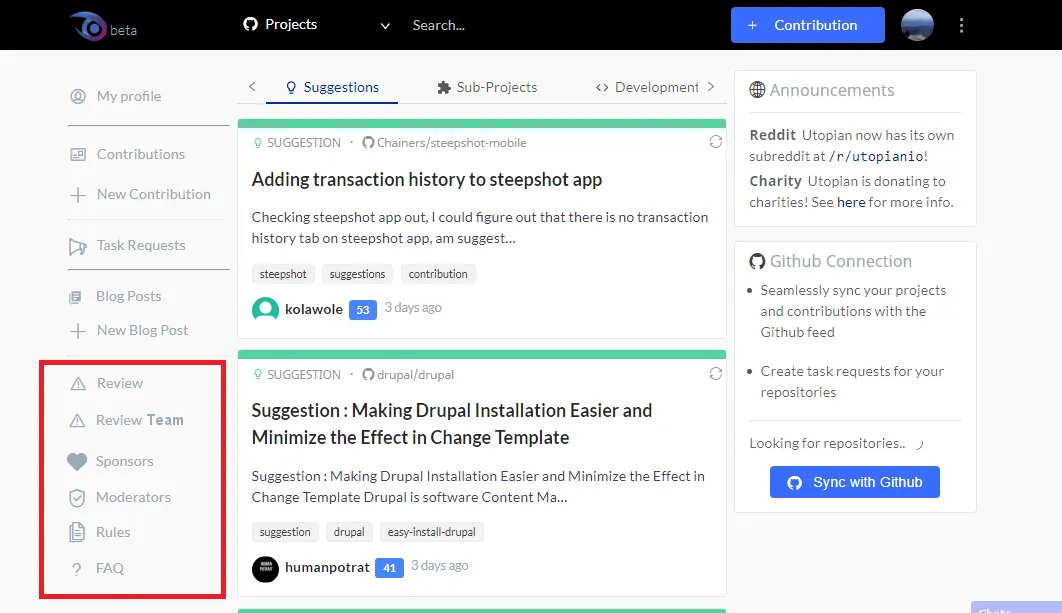Switch to the Suggestions tab
The image size is (1062, 613).
coord(332,87)
